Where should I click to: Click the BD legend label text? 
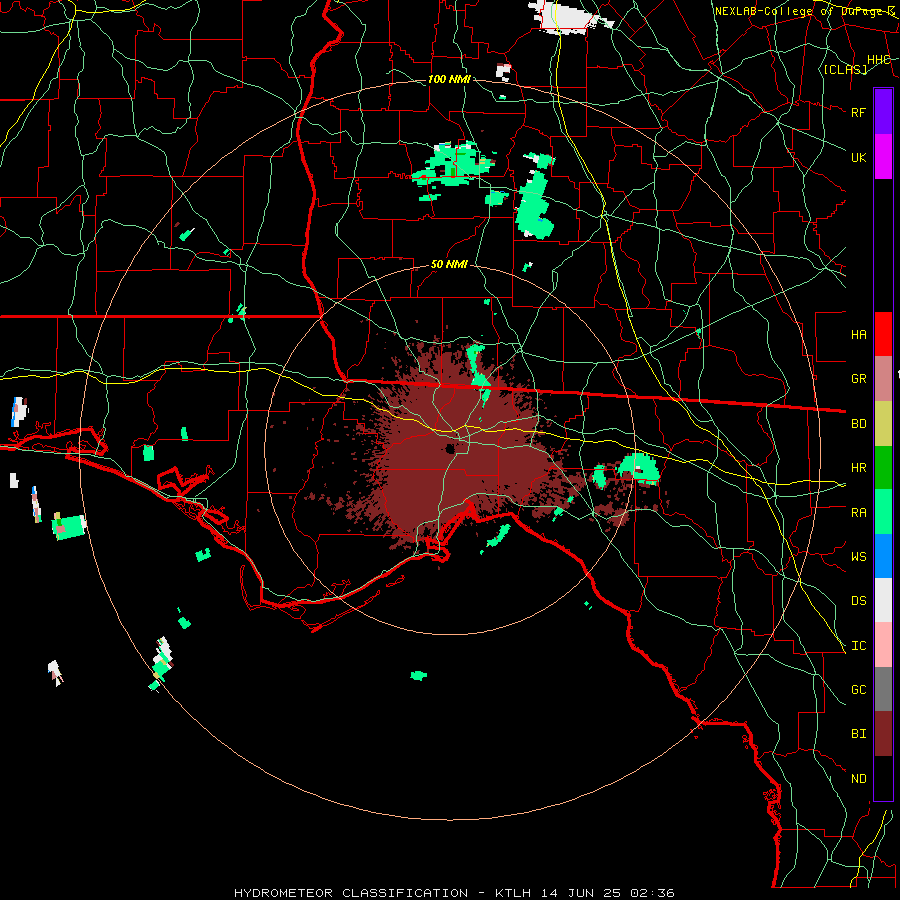858,424
